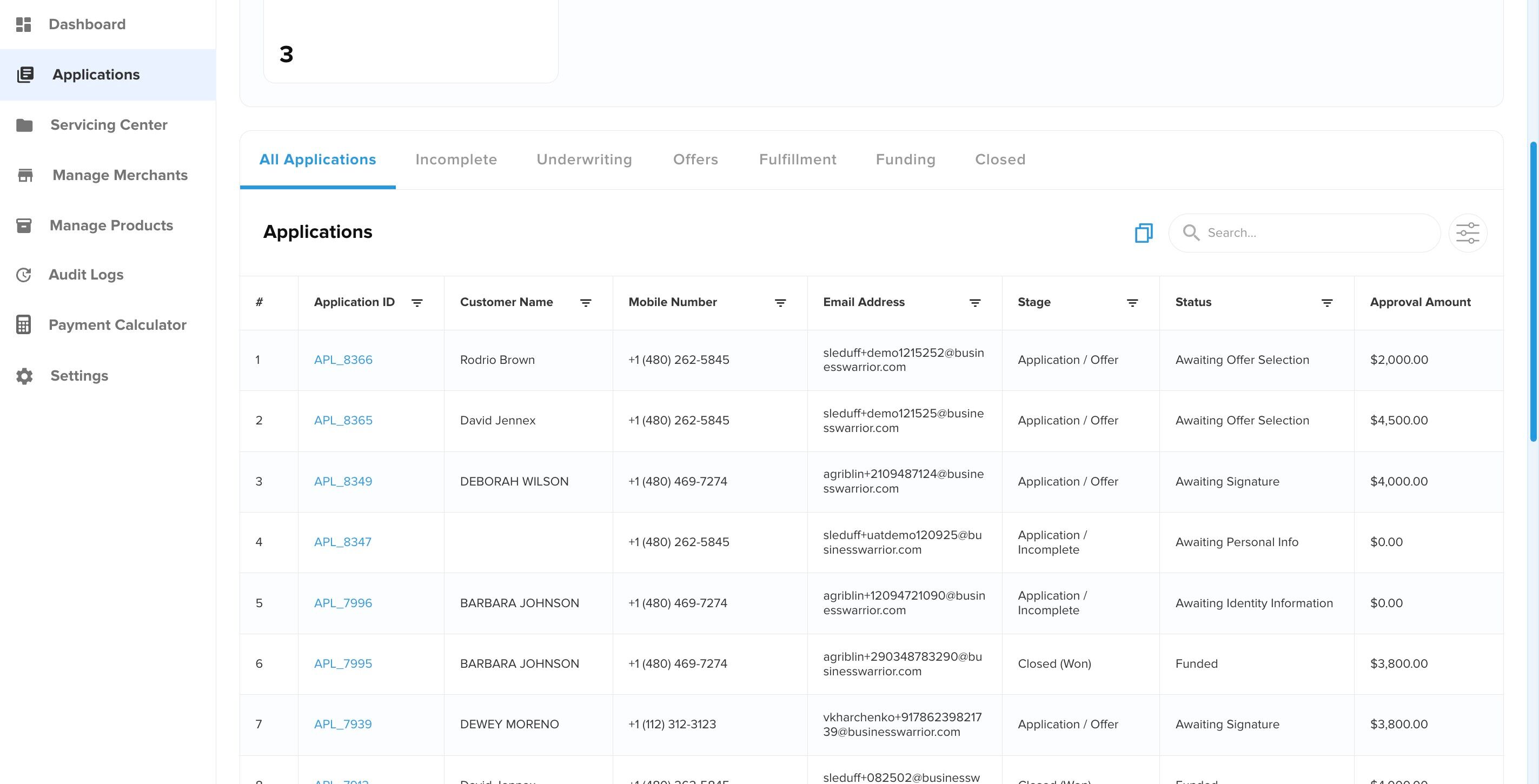Switch to the Closed tab

1000,160
